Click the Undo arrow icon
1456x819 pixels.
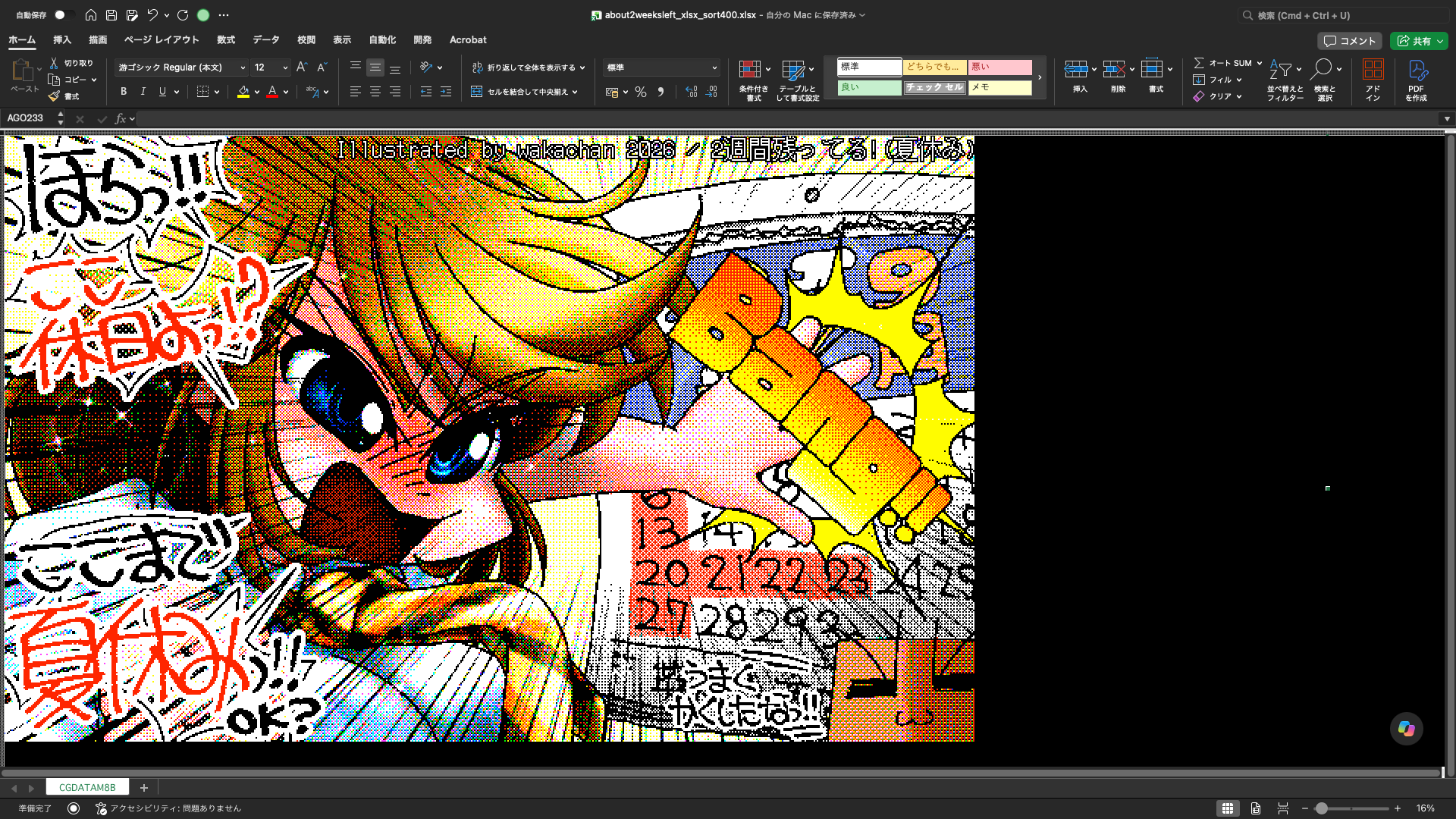point(152,15)
